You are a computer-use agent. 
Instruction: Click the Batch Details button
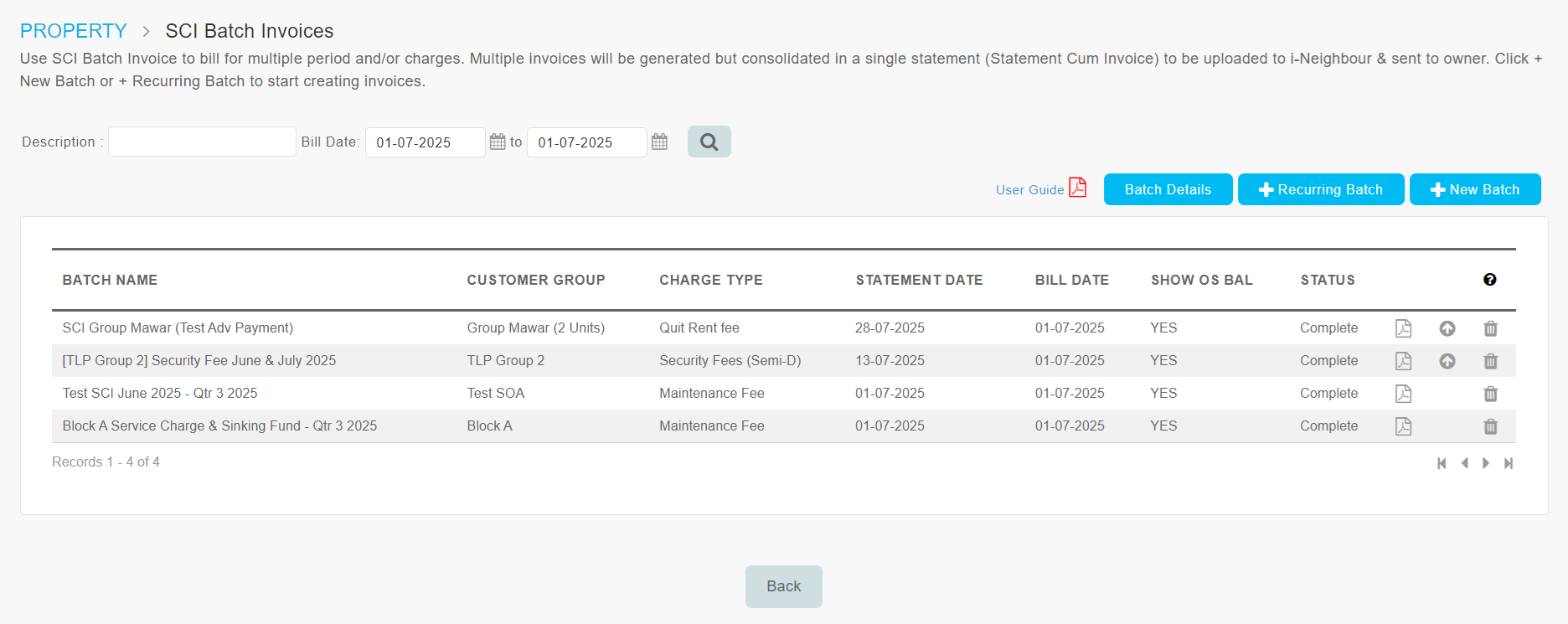[x=1168, y=189]
